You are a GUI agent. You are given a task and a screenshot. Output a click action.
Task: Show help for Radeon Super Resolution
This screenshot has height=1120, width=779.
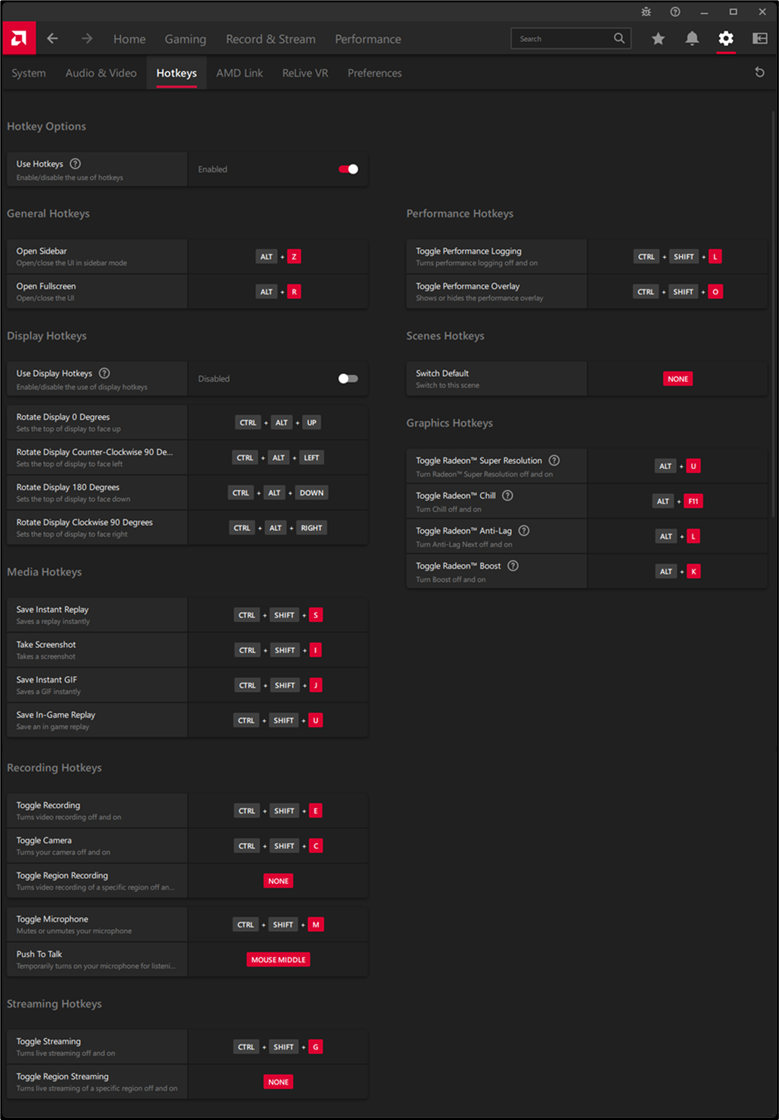tap(554, 460)
